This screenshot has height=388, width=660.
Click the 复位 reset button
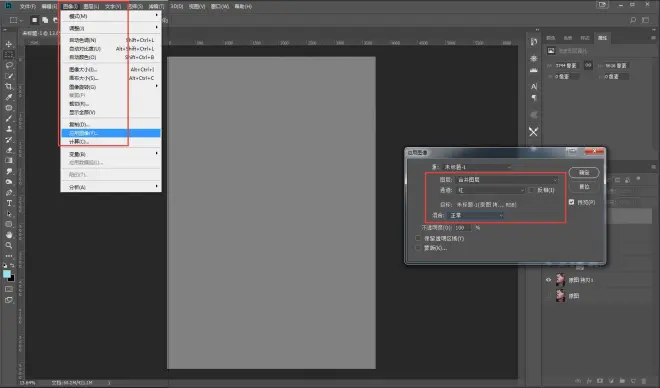[x=584, y=186]
